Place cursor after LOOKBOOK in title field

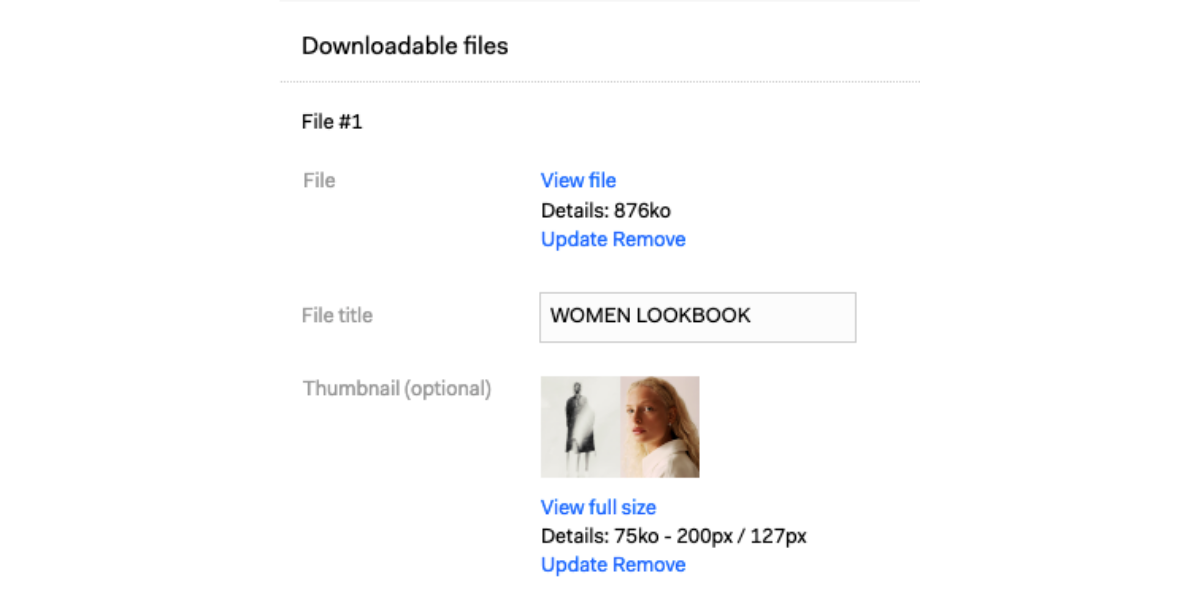click(752, 315)
